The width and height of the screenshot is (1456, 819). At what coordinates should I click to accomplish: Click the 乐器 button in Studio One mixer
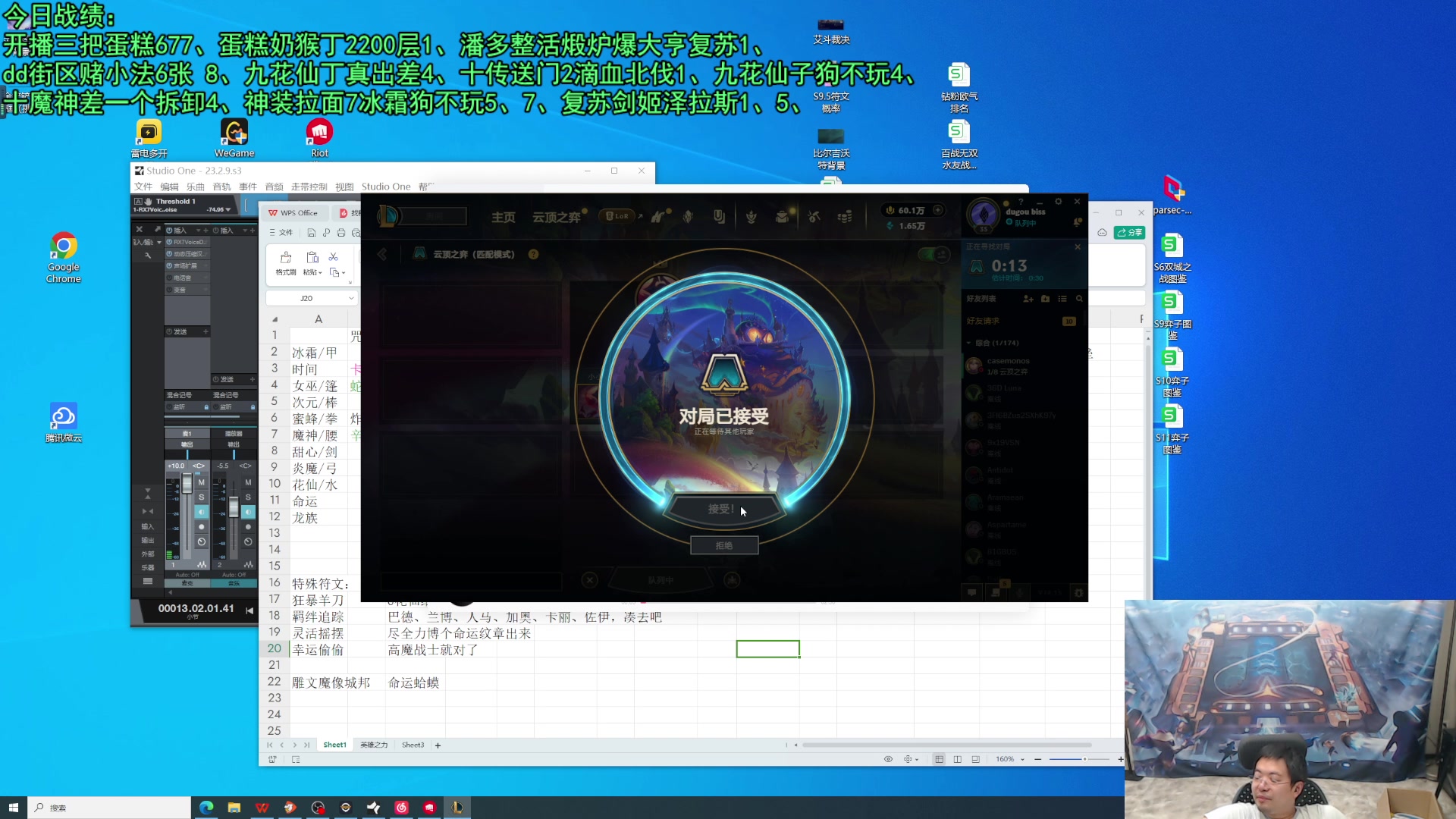pos(148,567)
